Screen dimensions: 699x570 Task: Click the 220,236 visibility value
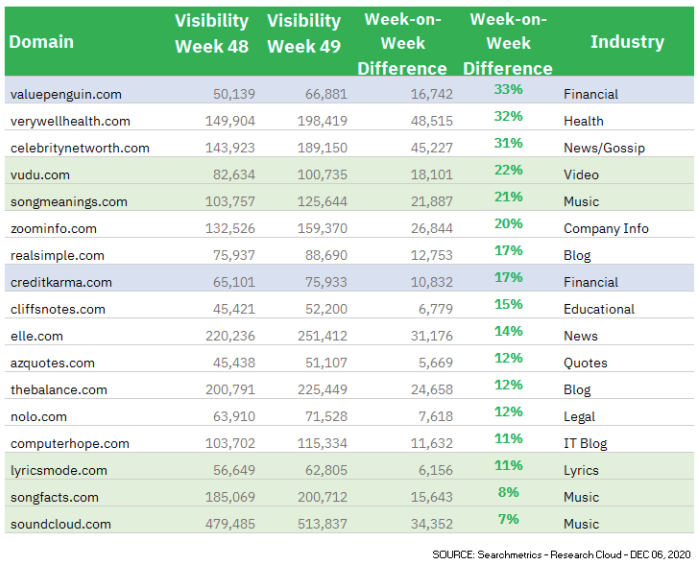[x=230, y=336]
